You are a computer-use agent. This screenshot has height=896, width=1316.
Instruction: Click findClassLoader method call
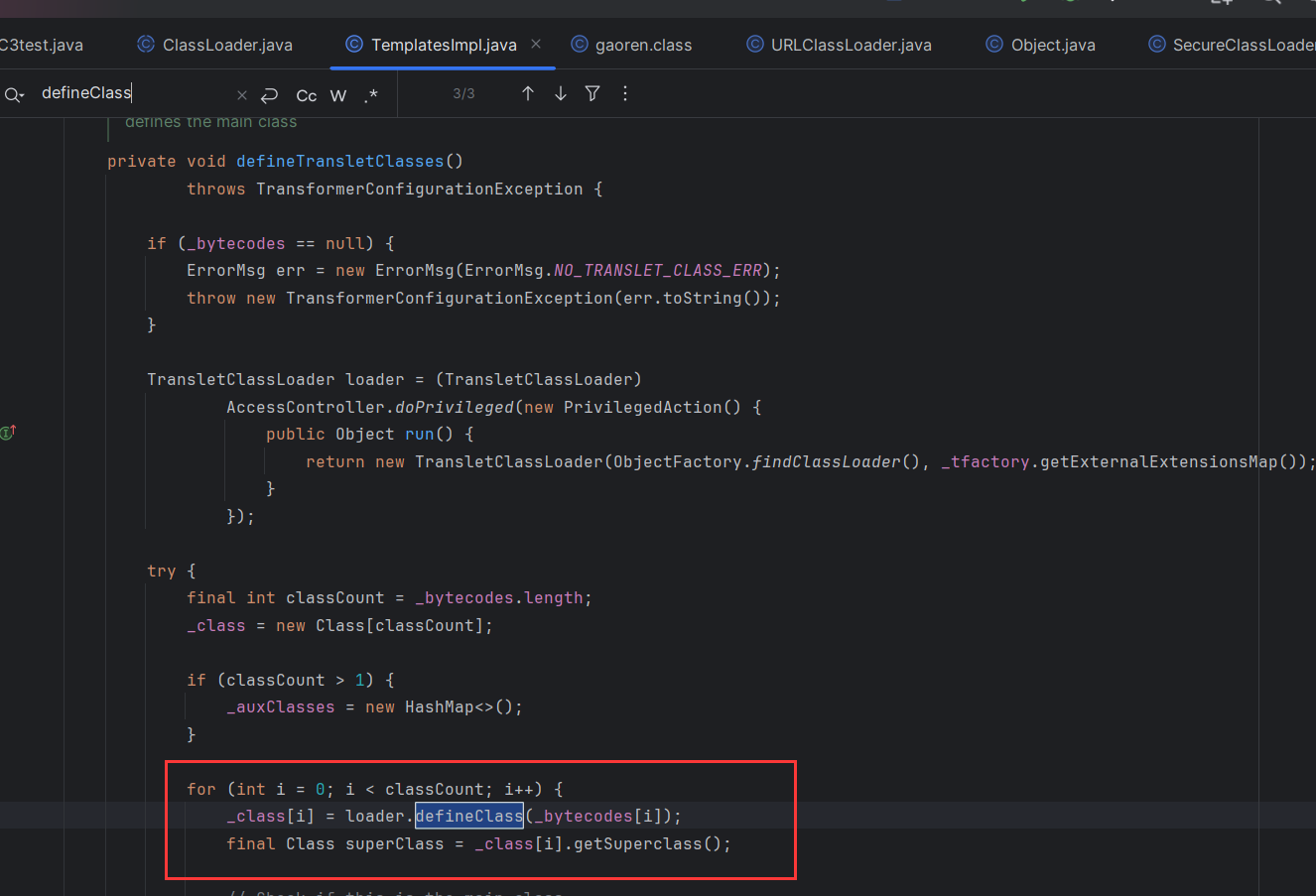[826, 461]
